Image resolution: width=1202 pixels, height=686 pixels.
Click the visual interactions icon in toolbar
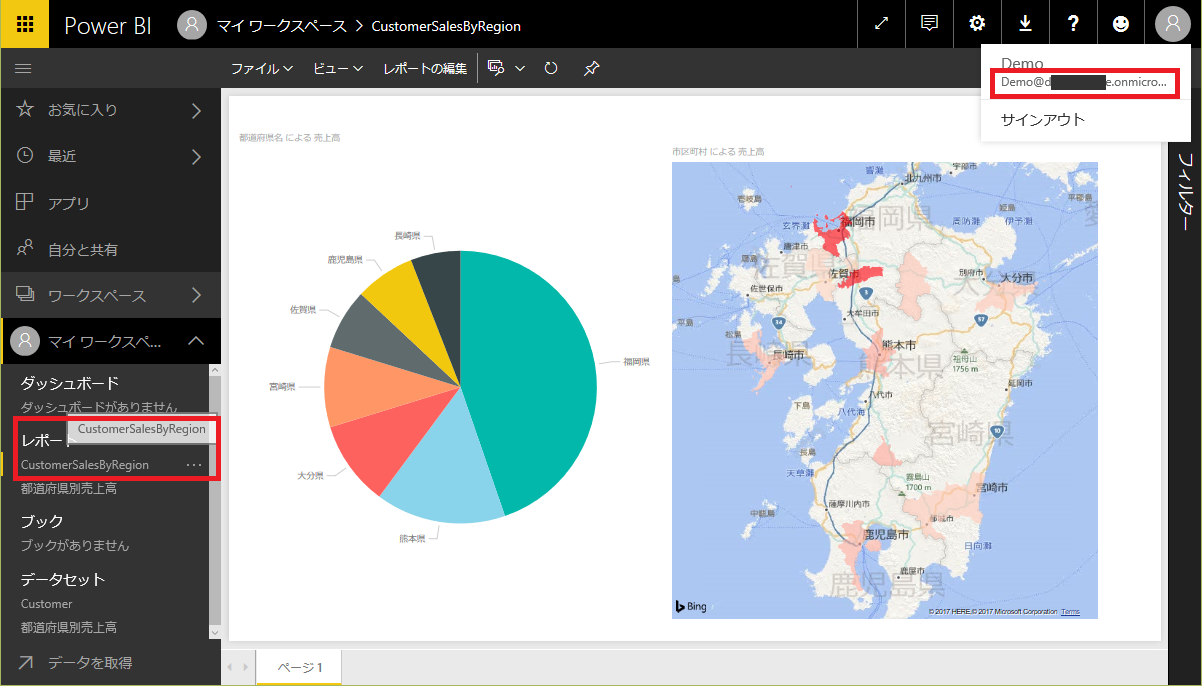click(x=497, y=68)
